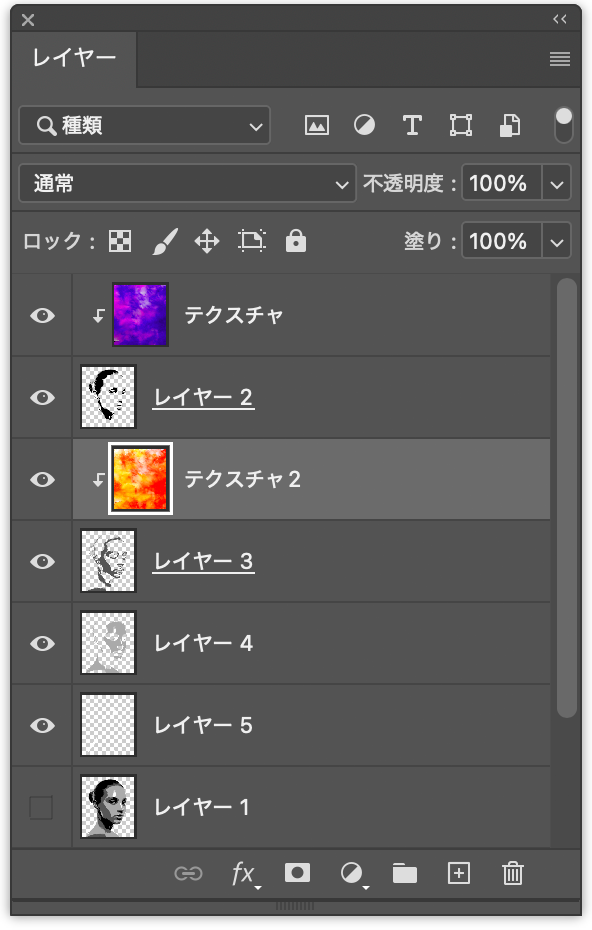Delete layer using the trash icon
This screenshot has width=592, height=930.
513,873
